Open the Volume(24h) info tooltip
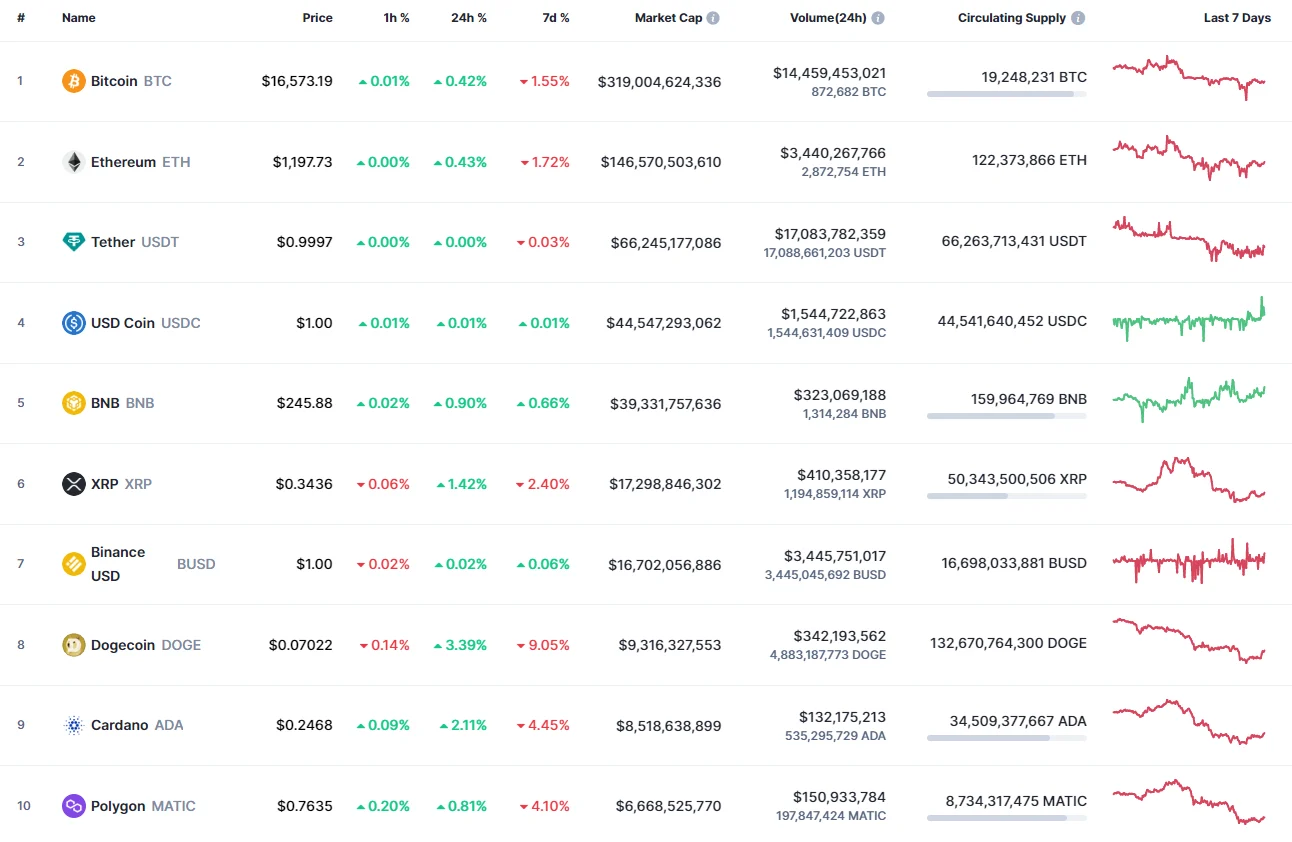Viewport: 1292px width, 842px height. 878,17
